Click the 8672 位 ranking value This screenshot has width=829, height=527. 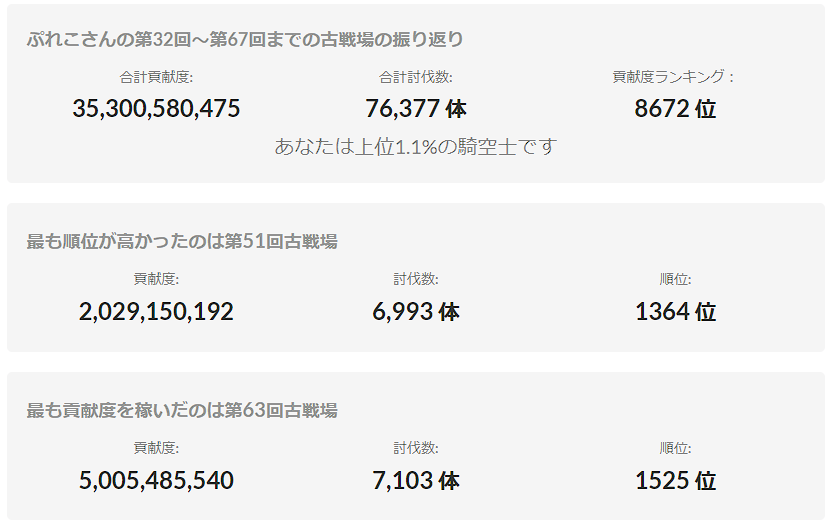[x=675, y=108]
